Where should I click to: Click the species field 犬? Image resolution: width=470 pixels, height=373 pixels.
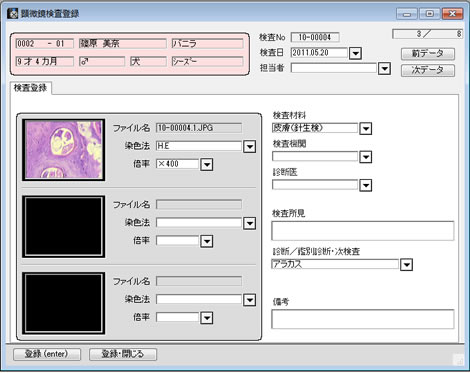(148, 61)
